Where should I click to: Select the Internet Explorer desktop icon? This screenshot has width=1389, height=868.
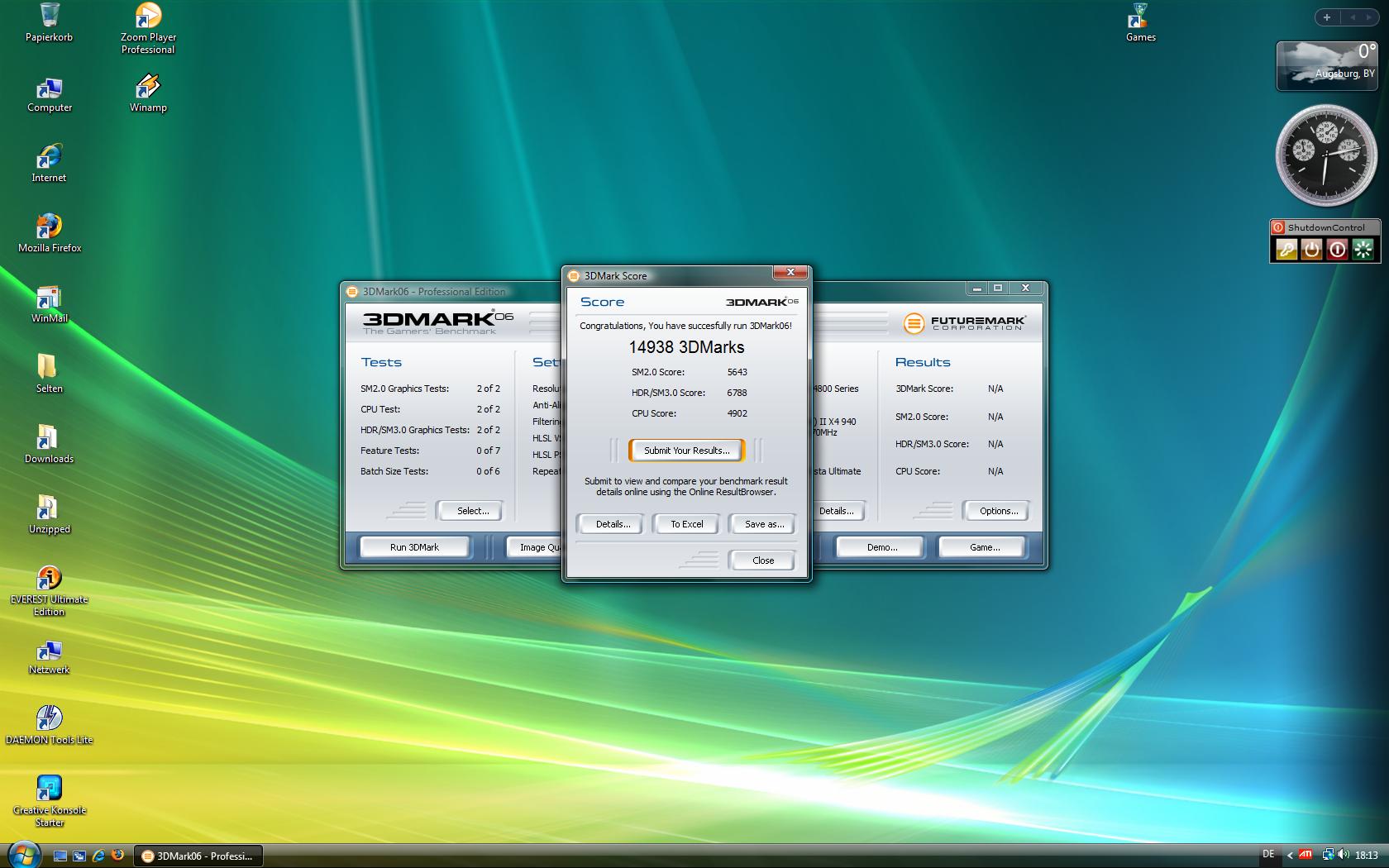pyautogui.click(x=49, y=163)
